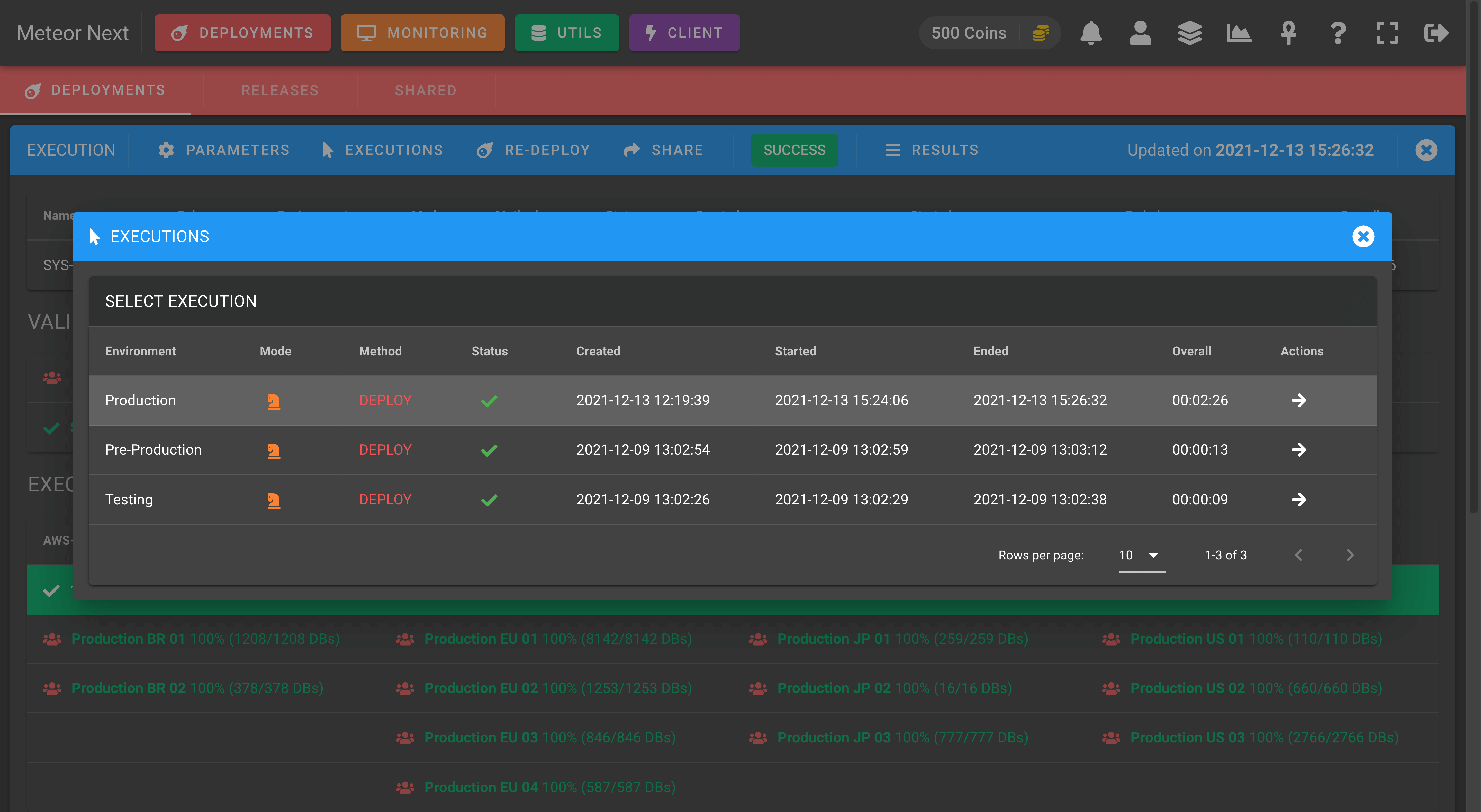Click the Share button
Viewport: 1481px width, 812px height.
(663, 150)
